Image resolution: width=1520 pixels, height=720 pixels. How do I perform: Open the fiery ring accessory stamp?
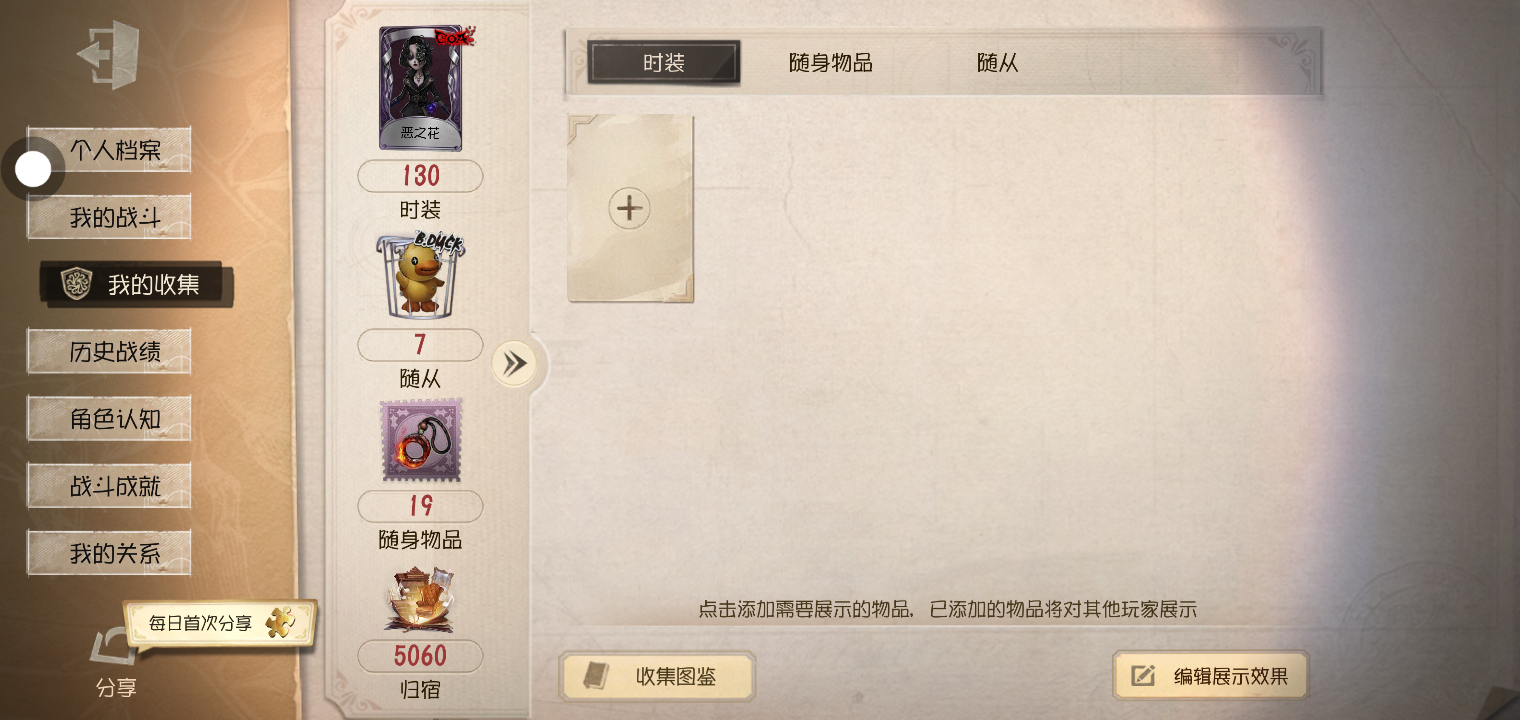[x=421, y=441]
